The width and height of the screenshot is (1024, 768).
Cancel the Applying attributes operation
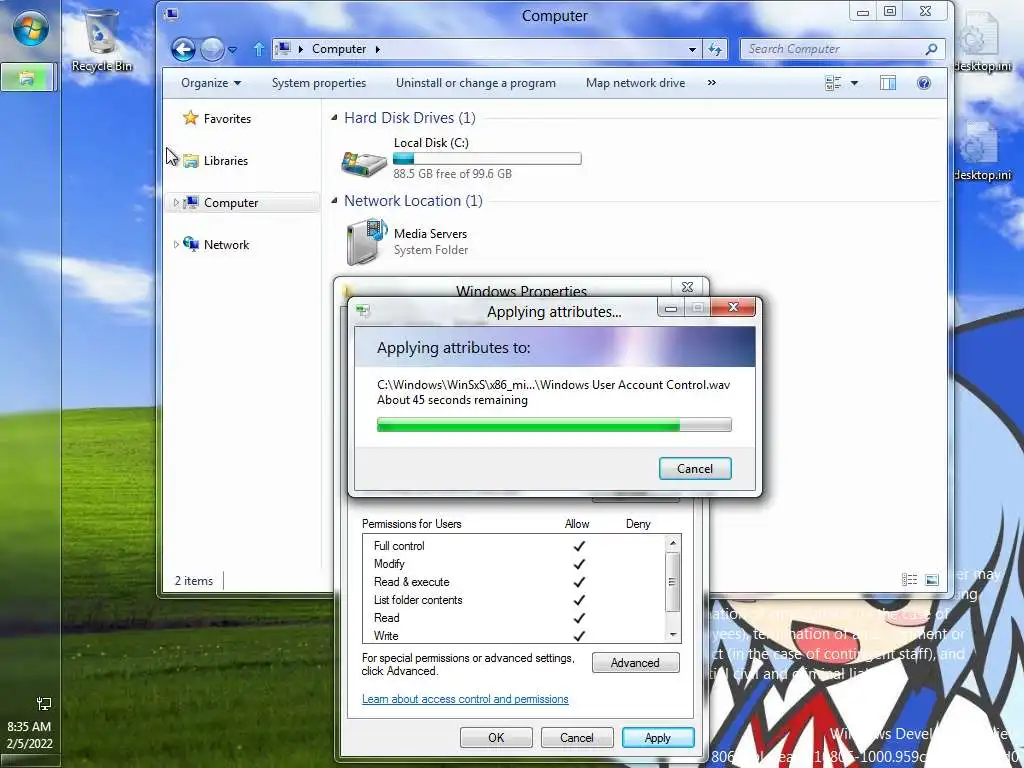[695, 468]
